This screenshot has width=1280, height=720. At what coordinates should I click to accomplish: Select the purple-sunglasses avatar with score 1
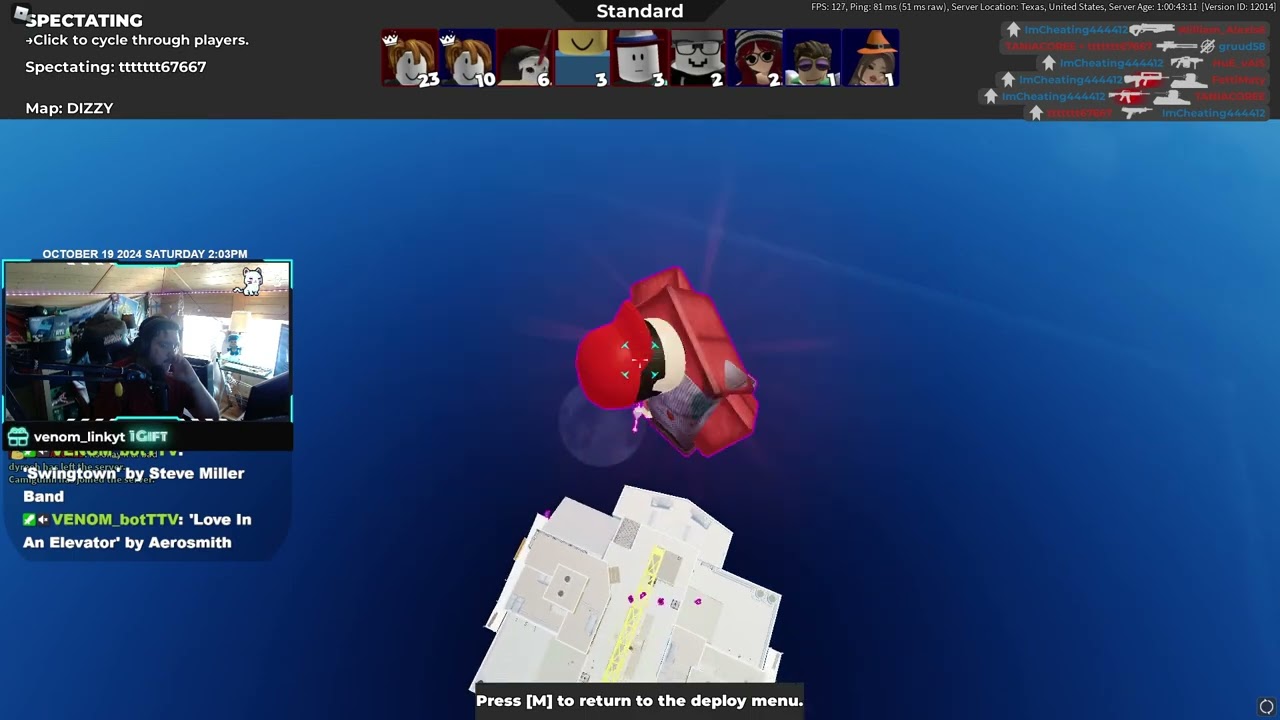[812, 59]
